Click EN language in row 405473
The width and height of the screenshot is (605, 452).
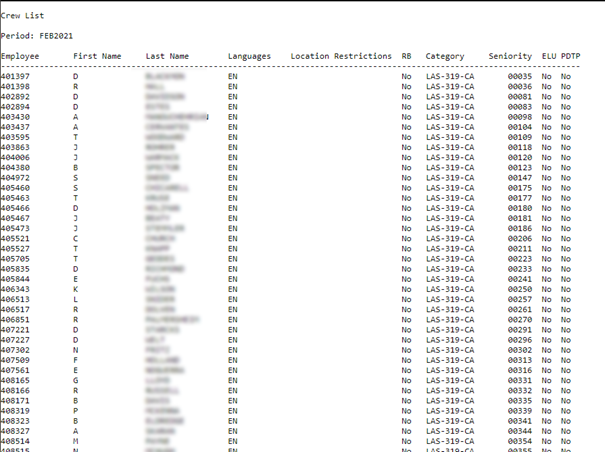click(233, 229)
